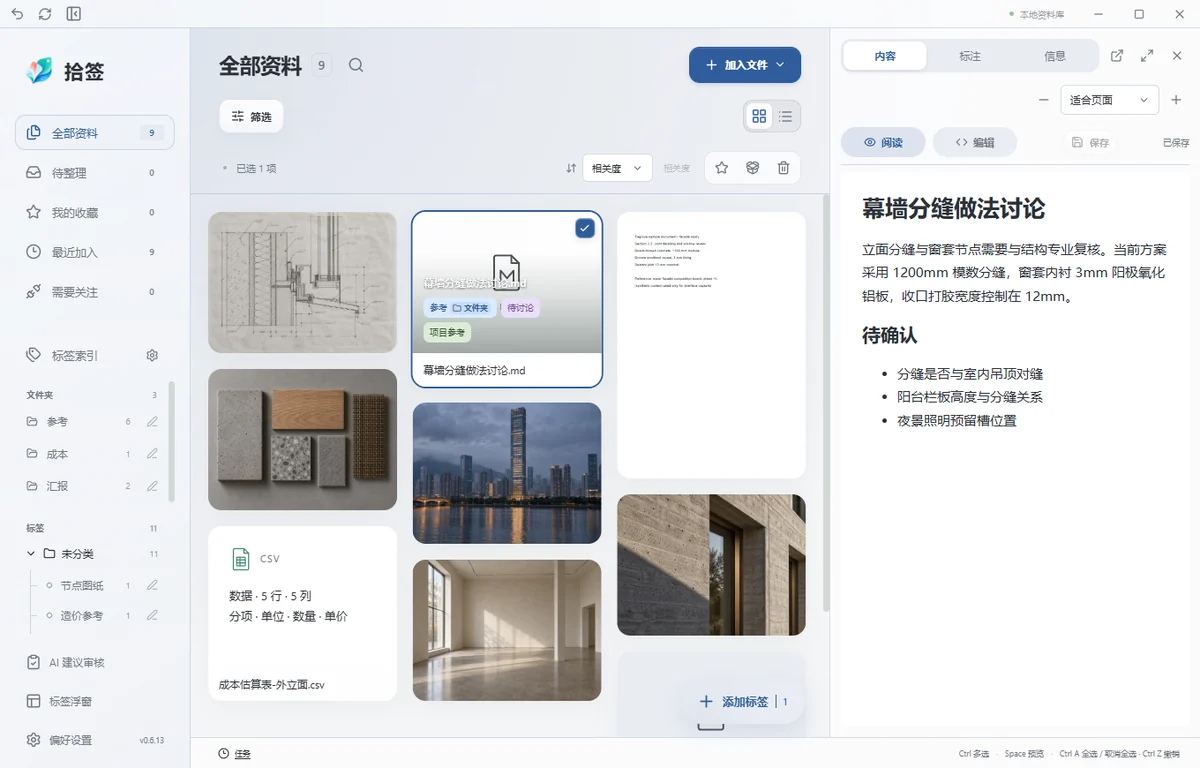Viewport: 1200px width, 768px height.
Task: Click the task status icon in the status bar
Action: pyautogui.click(x=224, y=753)
